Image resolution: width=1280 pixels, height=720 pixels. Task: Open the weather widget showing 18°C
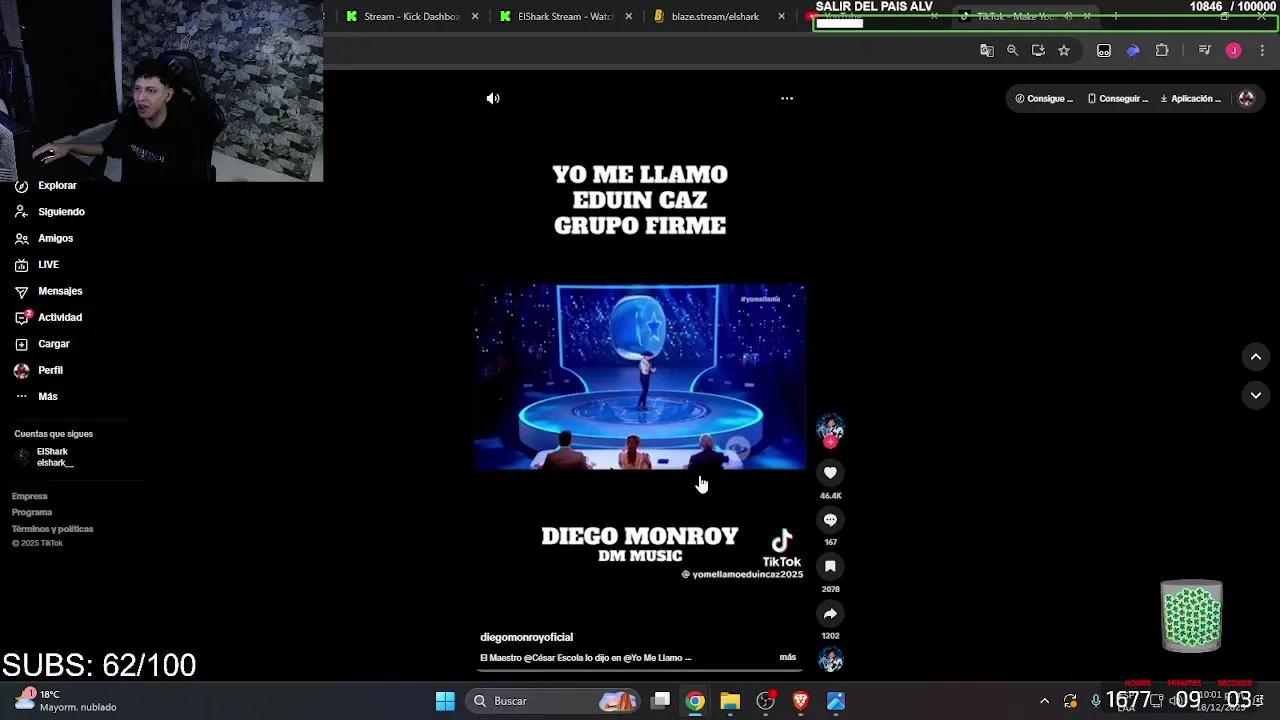click(65, 700)
